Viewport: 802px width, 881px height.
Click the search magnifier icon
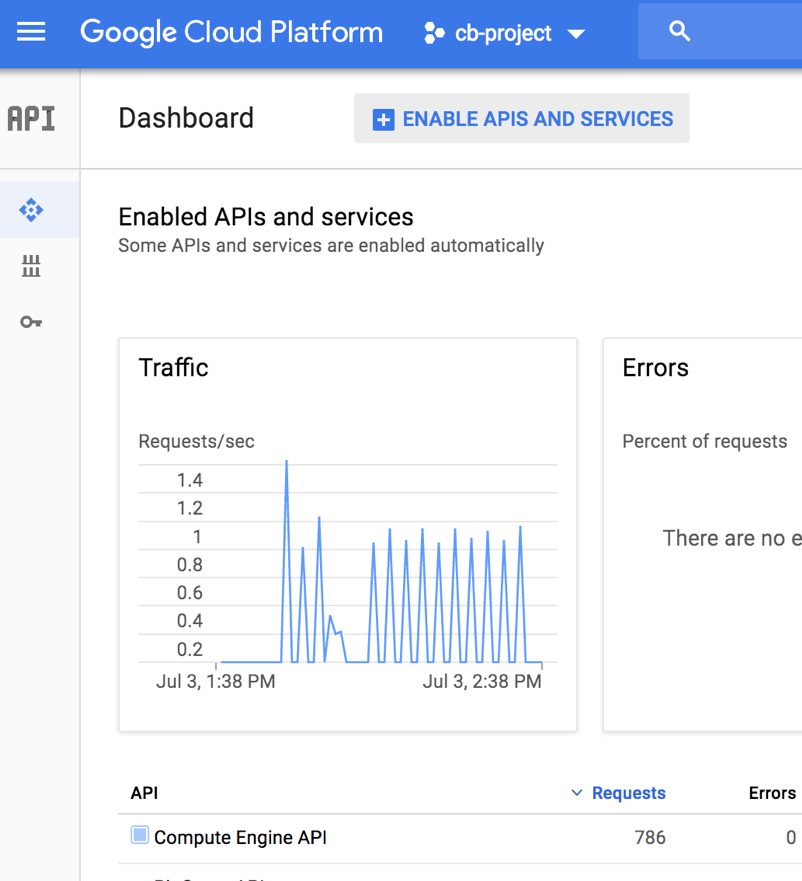(679, 31)
